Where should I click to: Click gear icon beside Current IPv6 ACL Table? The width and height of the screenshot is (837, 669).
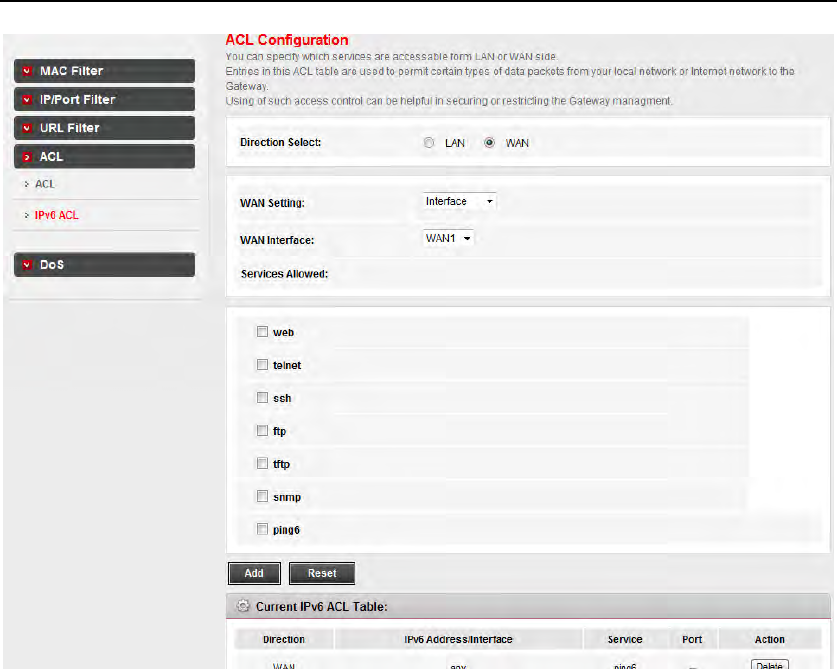pyautogui.click(x=243, y=606)
